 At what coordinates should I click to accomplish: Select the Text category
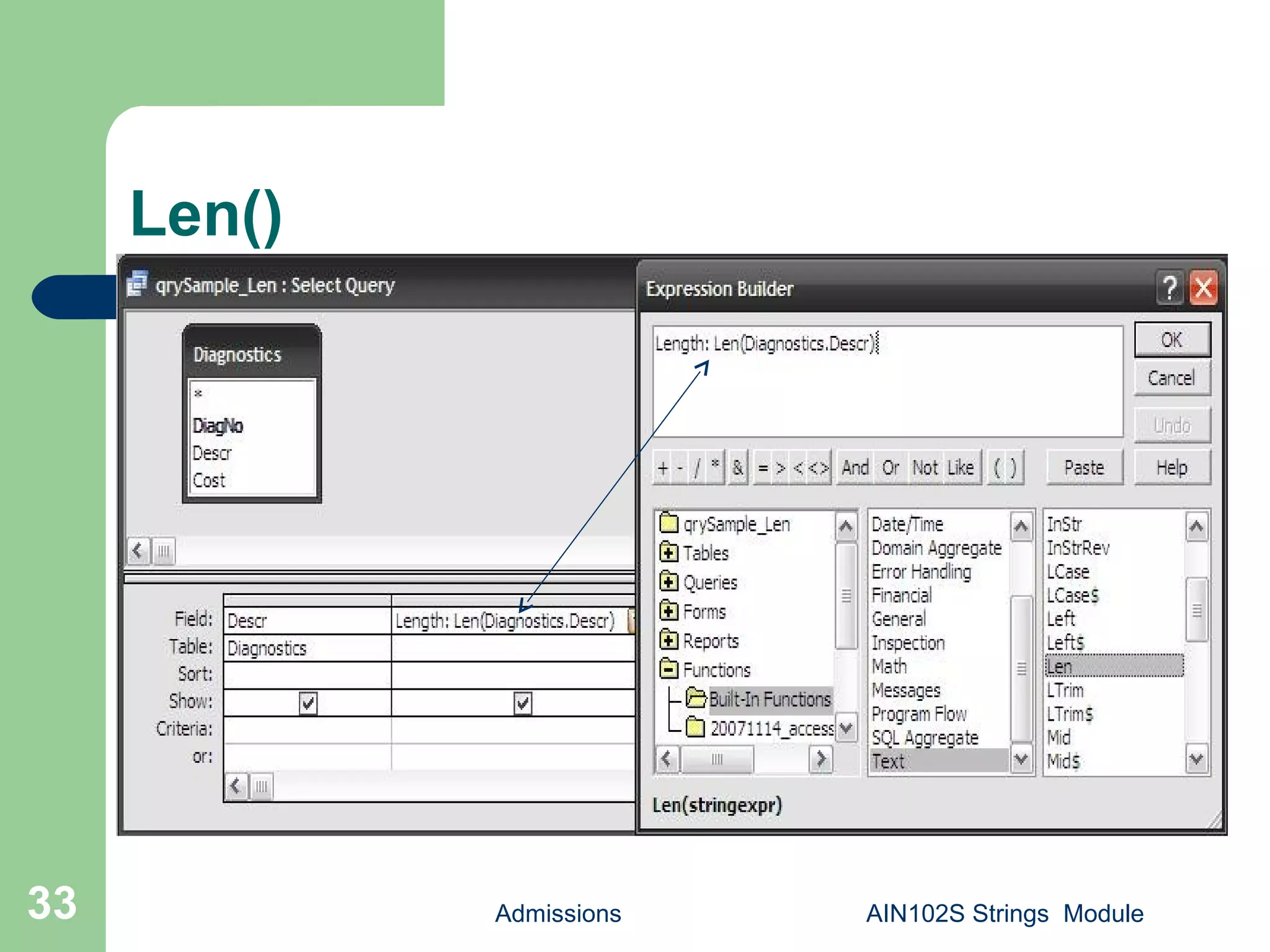[x=939, y=761]
